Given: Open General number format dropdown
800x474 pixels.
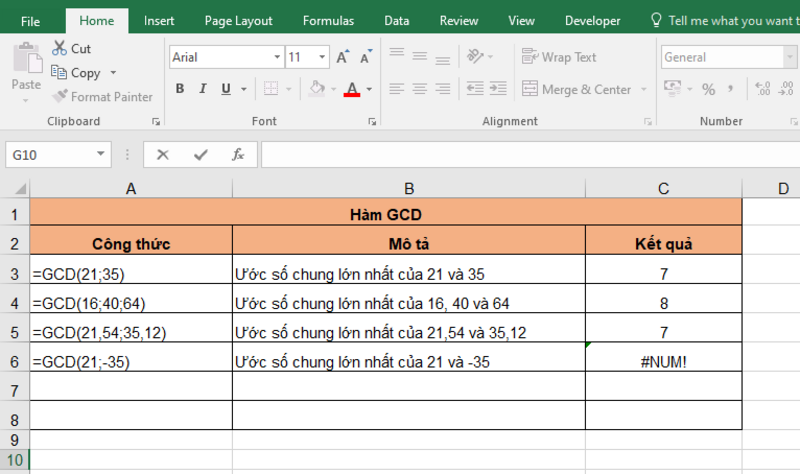Looking at the screenshot, I should click(x=789, y=57).
